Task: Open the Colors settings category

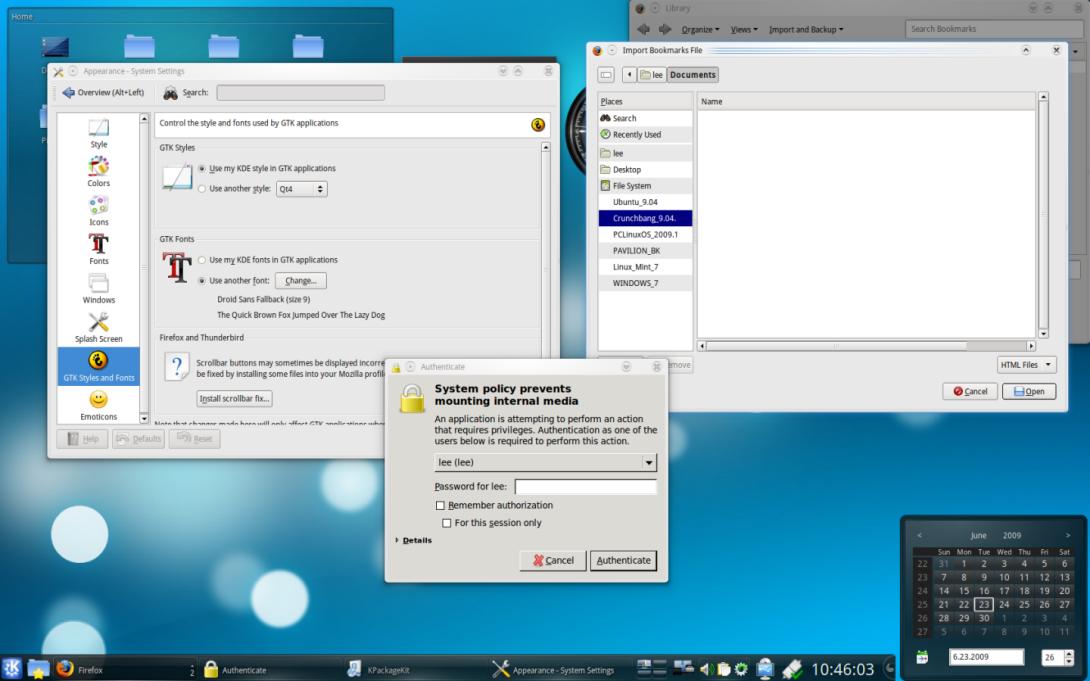Action: [99, 166]
